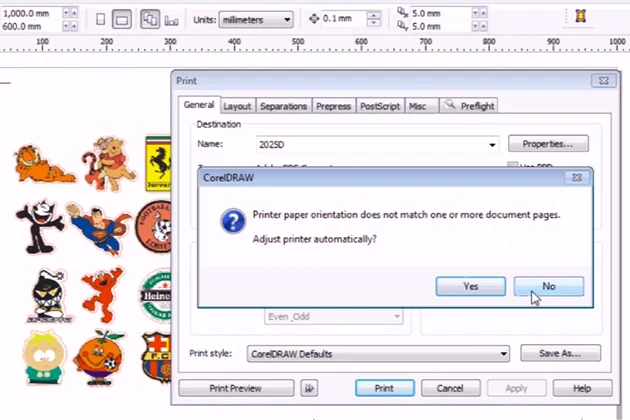Increase the page height stepper
The image size is (630, 420).
click(74, 26)
